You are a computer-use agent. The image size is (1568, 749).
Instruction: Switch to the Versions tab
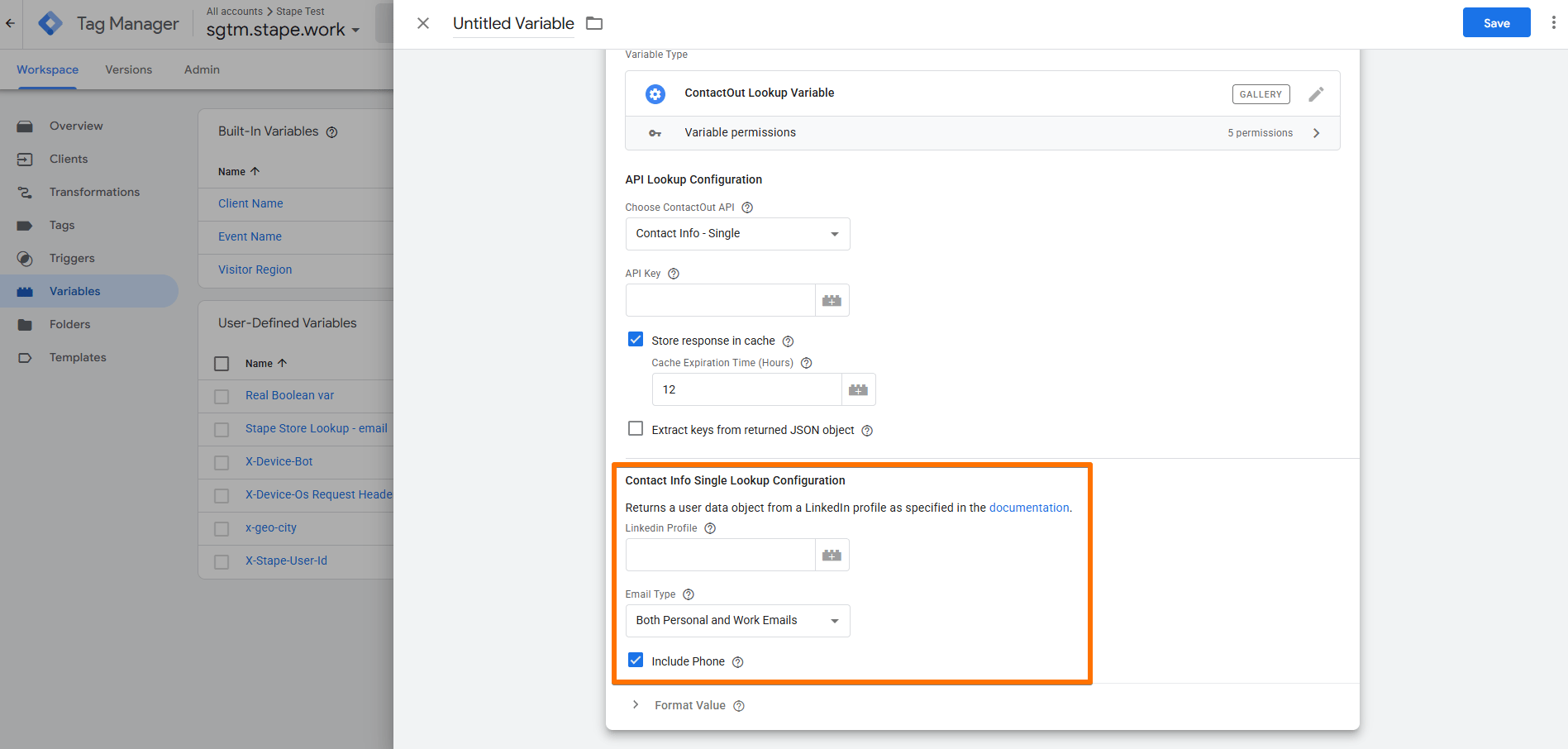point(129,69)
